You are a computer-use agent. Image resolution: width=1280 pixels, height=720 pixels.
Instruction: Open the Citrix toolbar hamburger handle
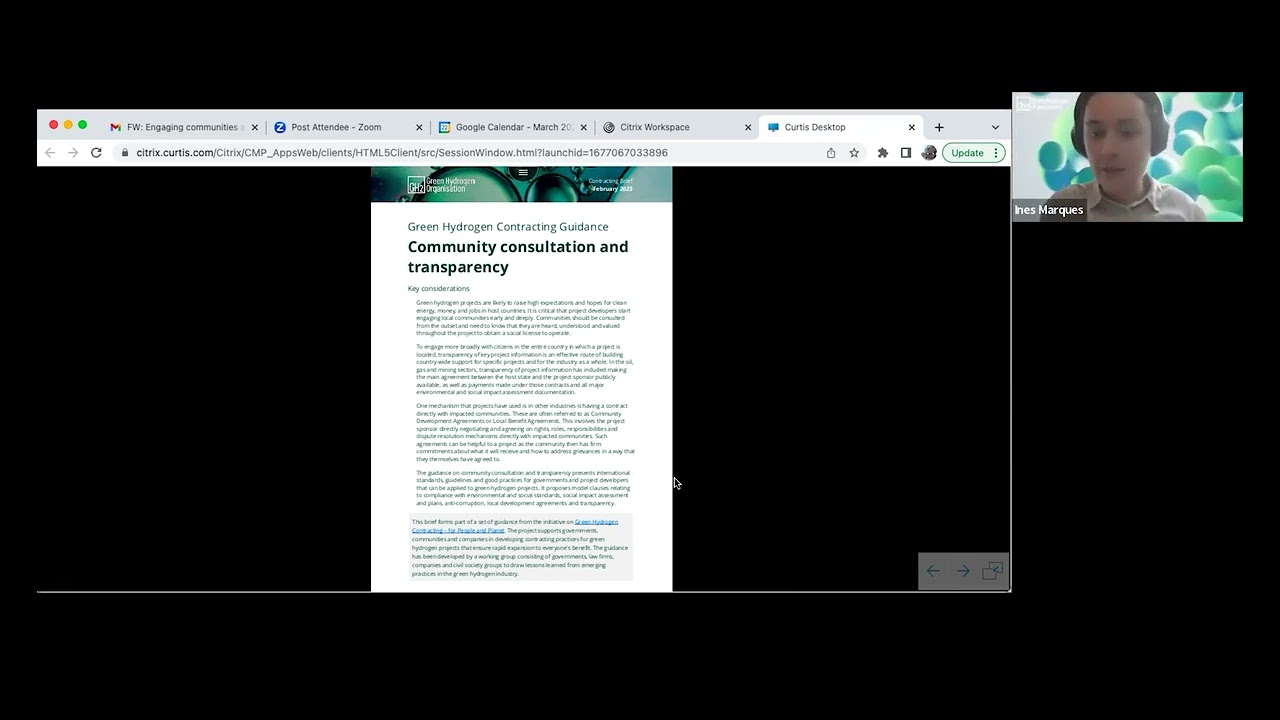[x=522, y=173]
